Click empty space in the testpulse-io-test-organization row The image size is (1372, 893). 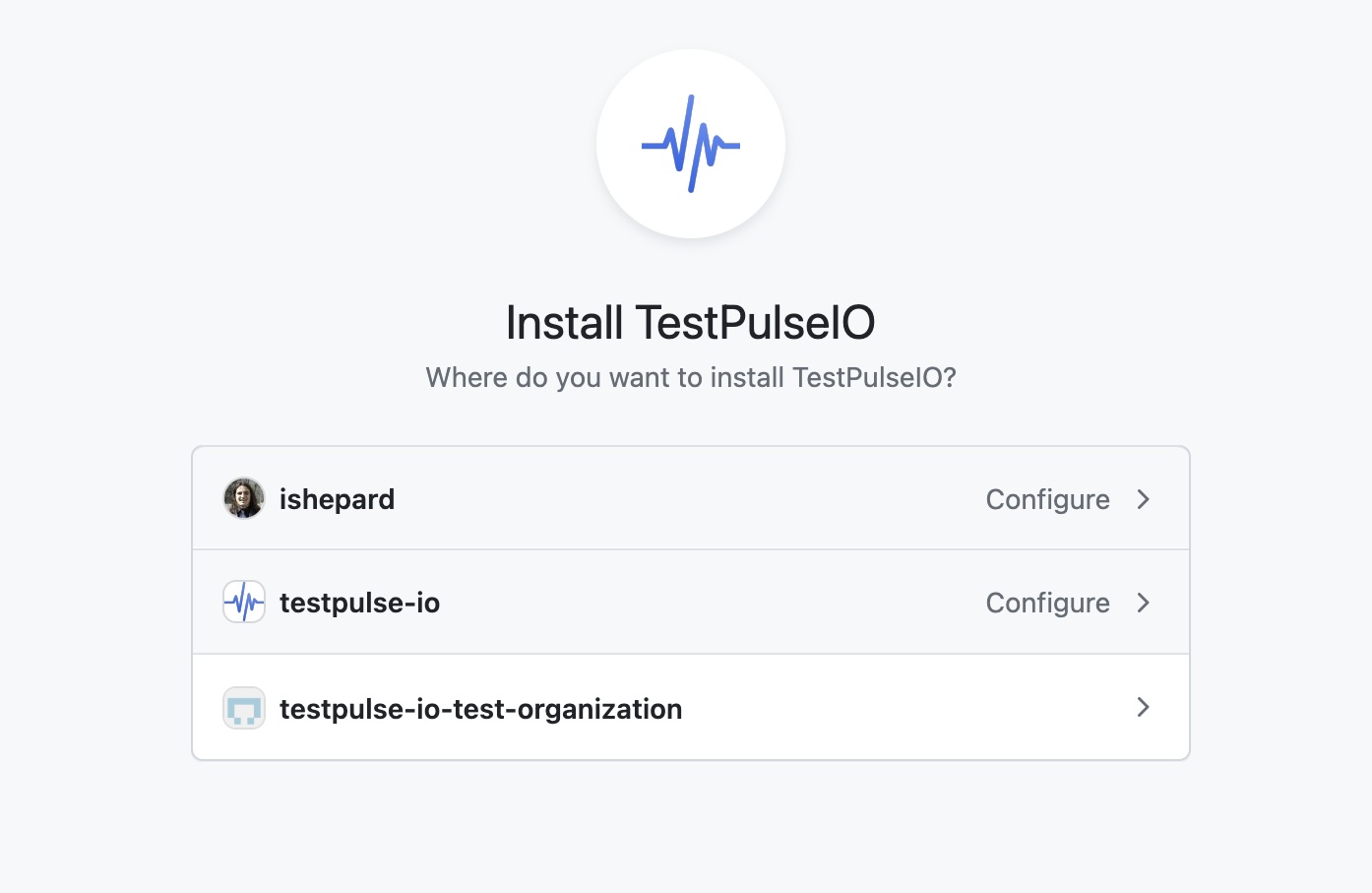tap(905, 707)
